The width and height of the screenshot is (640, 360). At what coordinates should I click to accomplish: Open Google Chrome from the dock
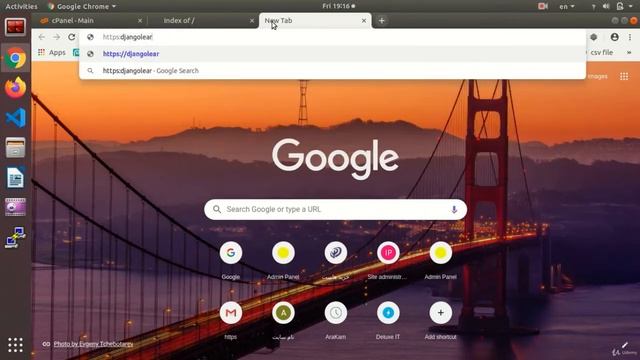(x=16, y=58)
